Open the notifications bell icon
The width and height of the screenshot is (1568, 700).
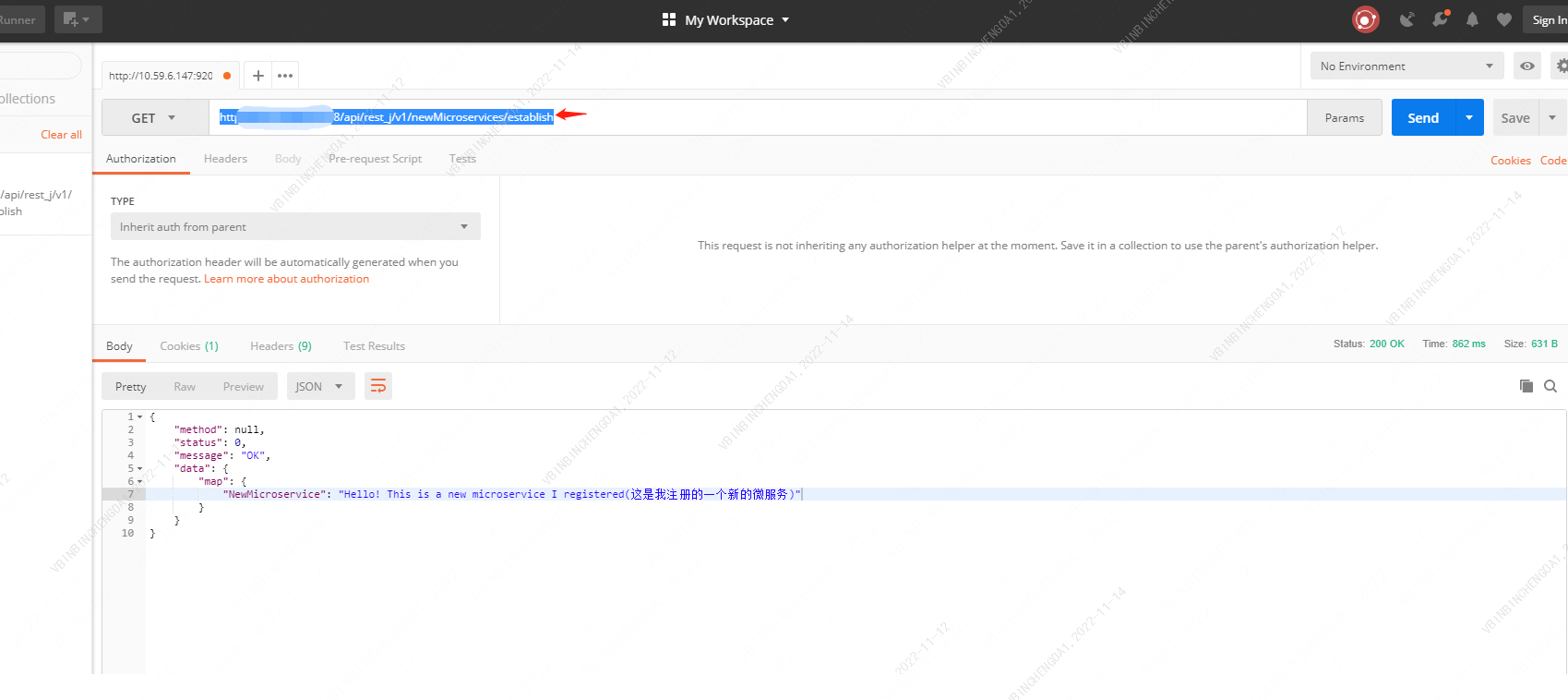[1472, 19]
